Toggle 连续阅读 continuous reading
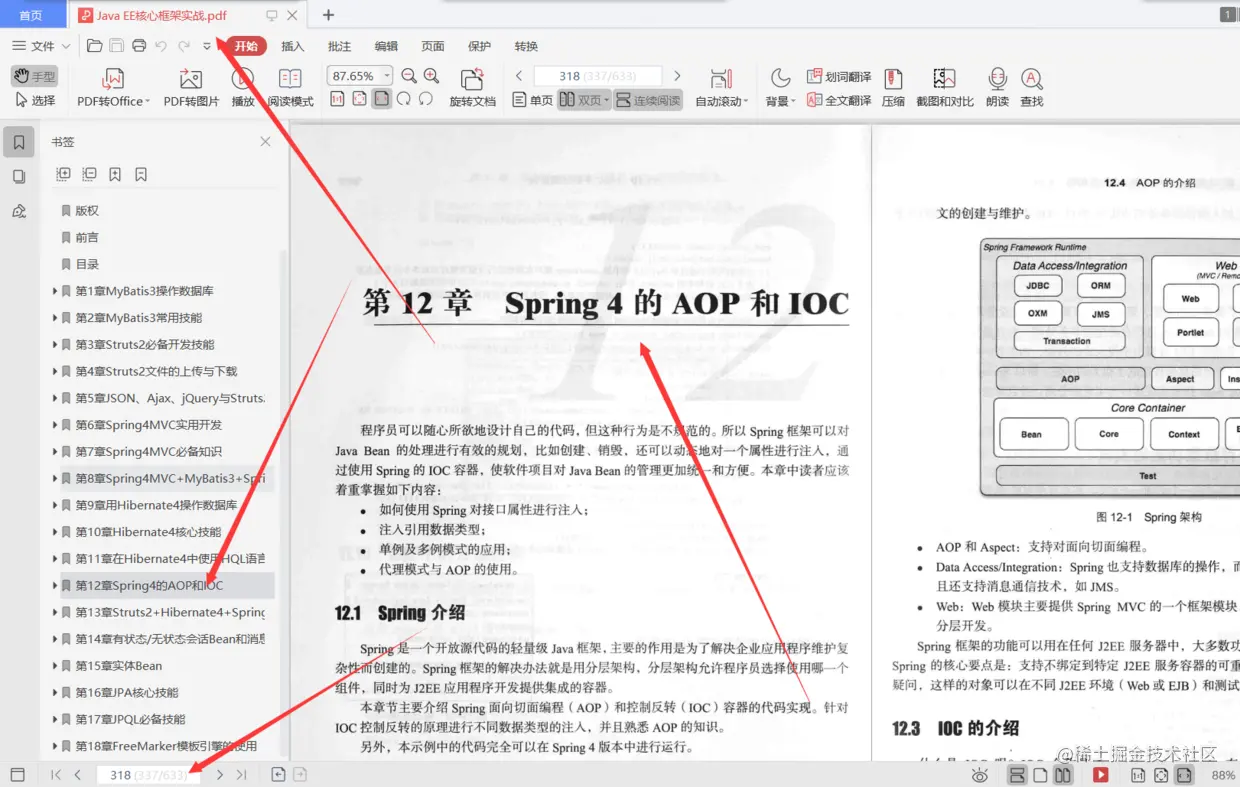 click(648, 100)
